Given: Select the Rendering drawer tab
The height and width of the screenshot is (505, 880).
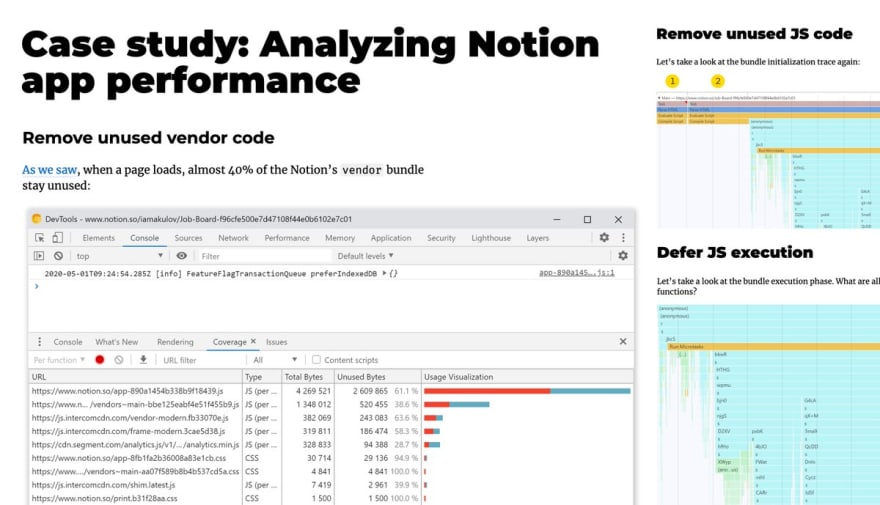Looking at the screenshot, I should point(175,342).
